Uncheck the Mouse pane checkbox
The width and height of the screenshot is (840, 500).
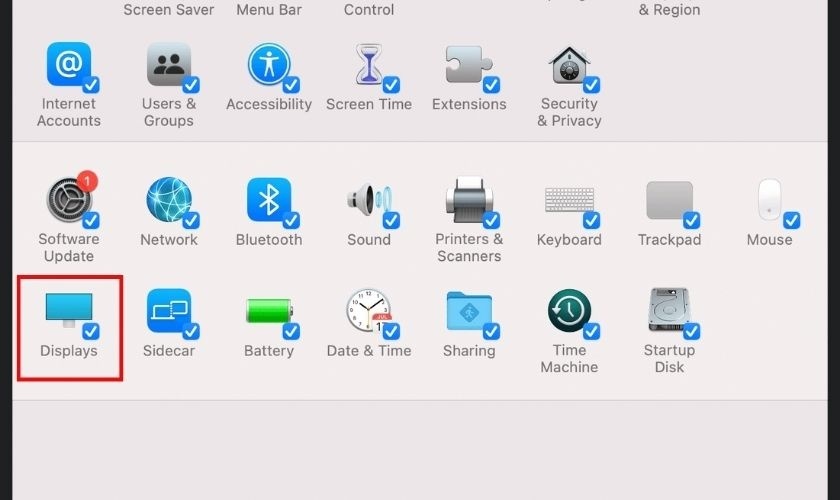(791, 220)
